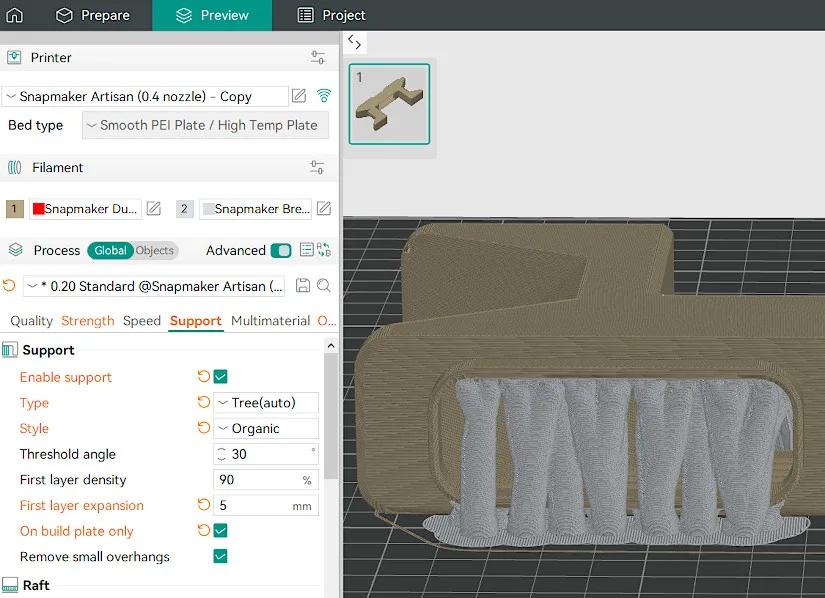
Task: Go to the Home screen icon
Action: tap(14, 15)
